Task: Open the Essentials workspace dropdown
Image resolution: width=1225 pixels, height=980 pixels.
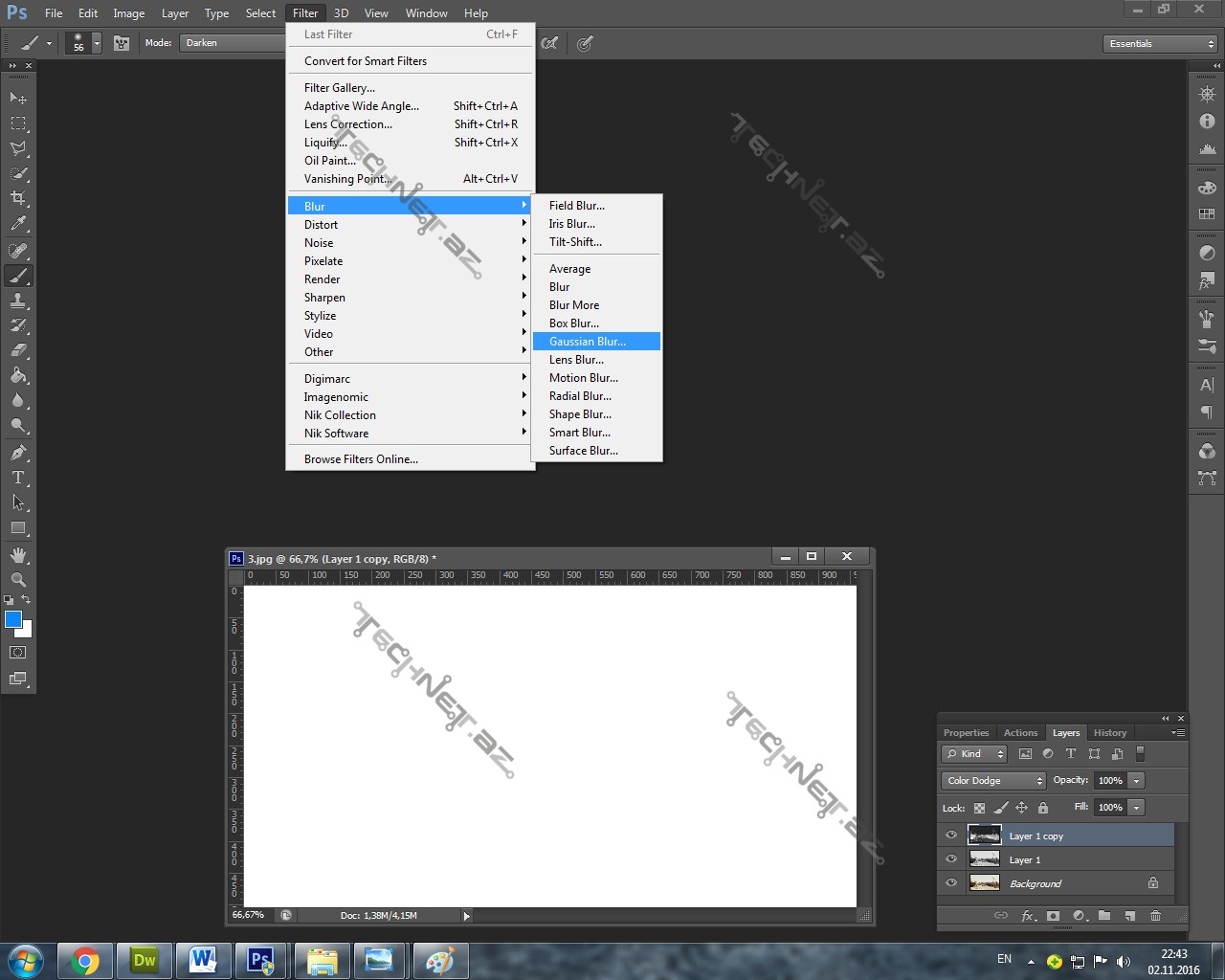Action: (x=1160, y=44)
